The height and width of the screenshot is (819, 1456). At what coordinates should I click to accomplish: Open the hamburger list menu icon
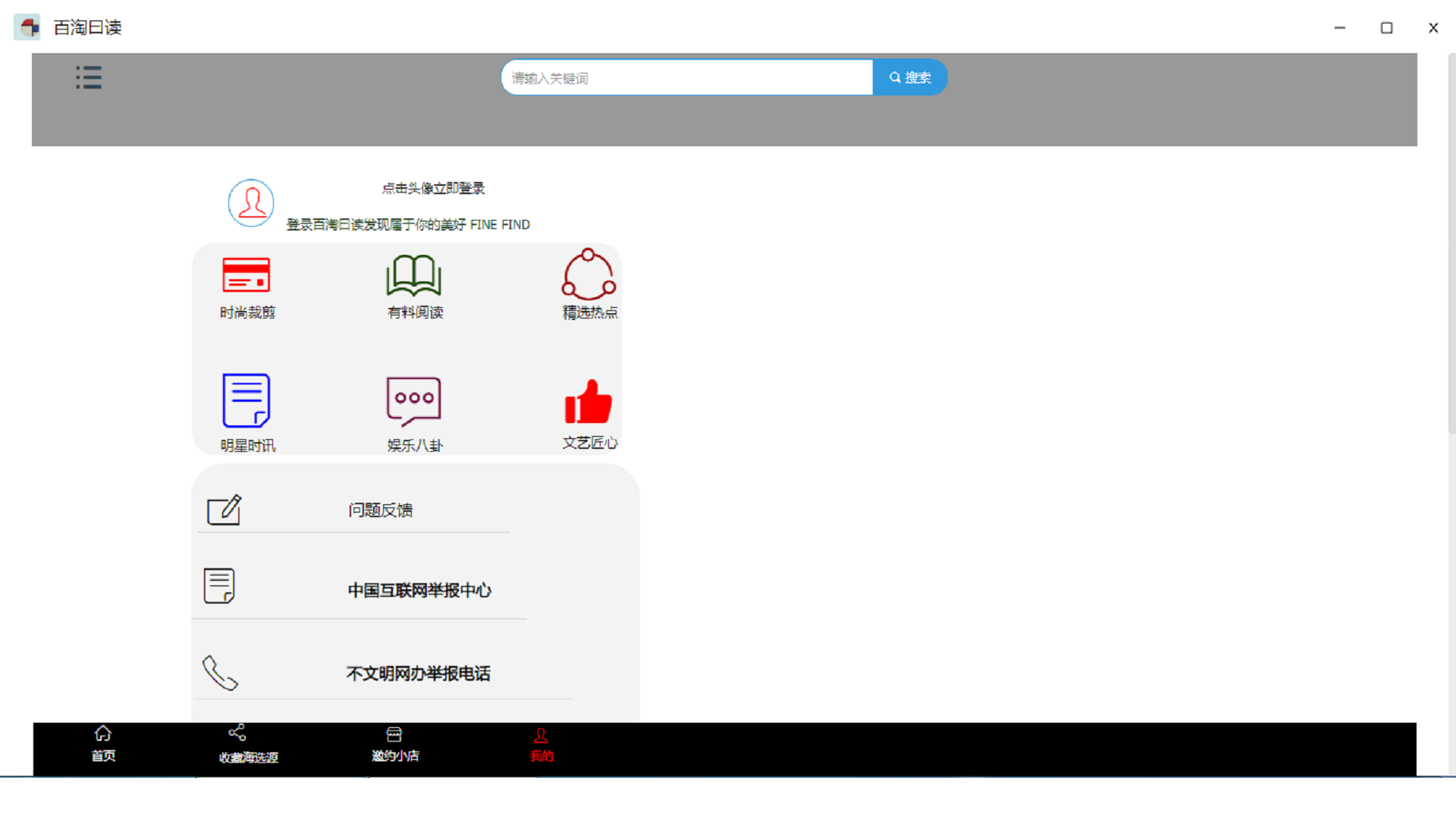pyautogui.click(x=89, y=77)
